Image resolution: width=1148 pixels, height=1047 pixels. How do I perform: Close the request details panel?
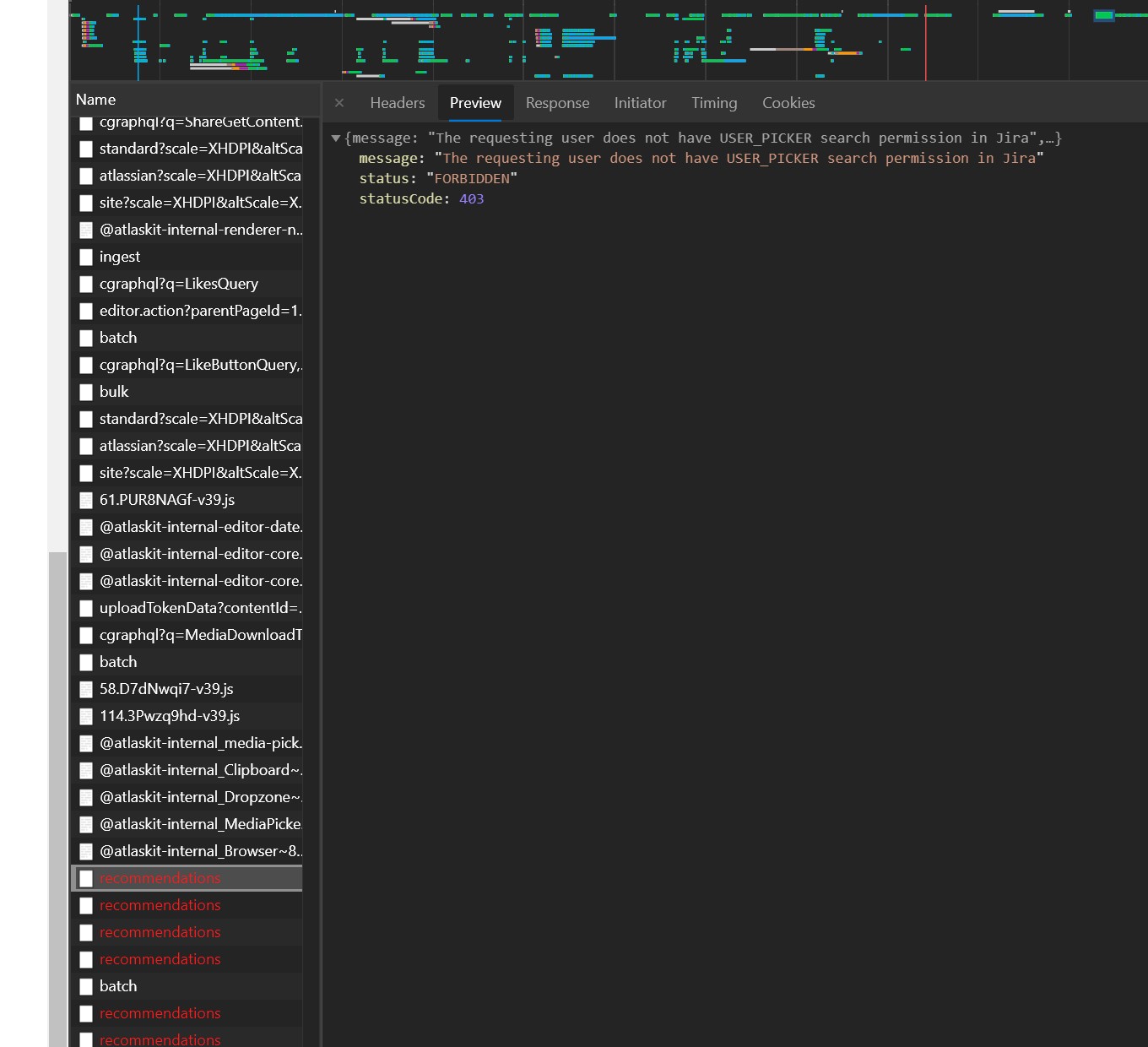click(339, 103)
